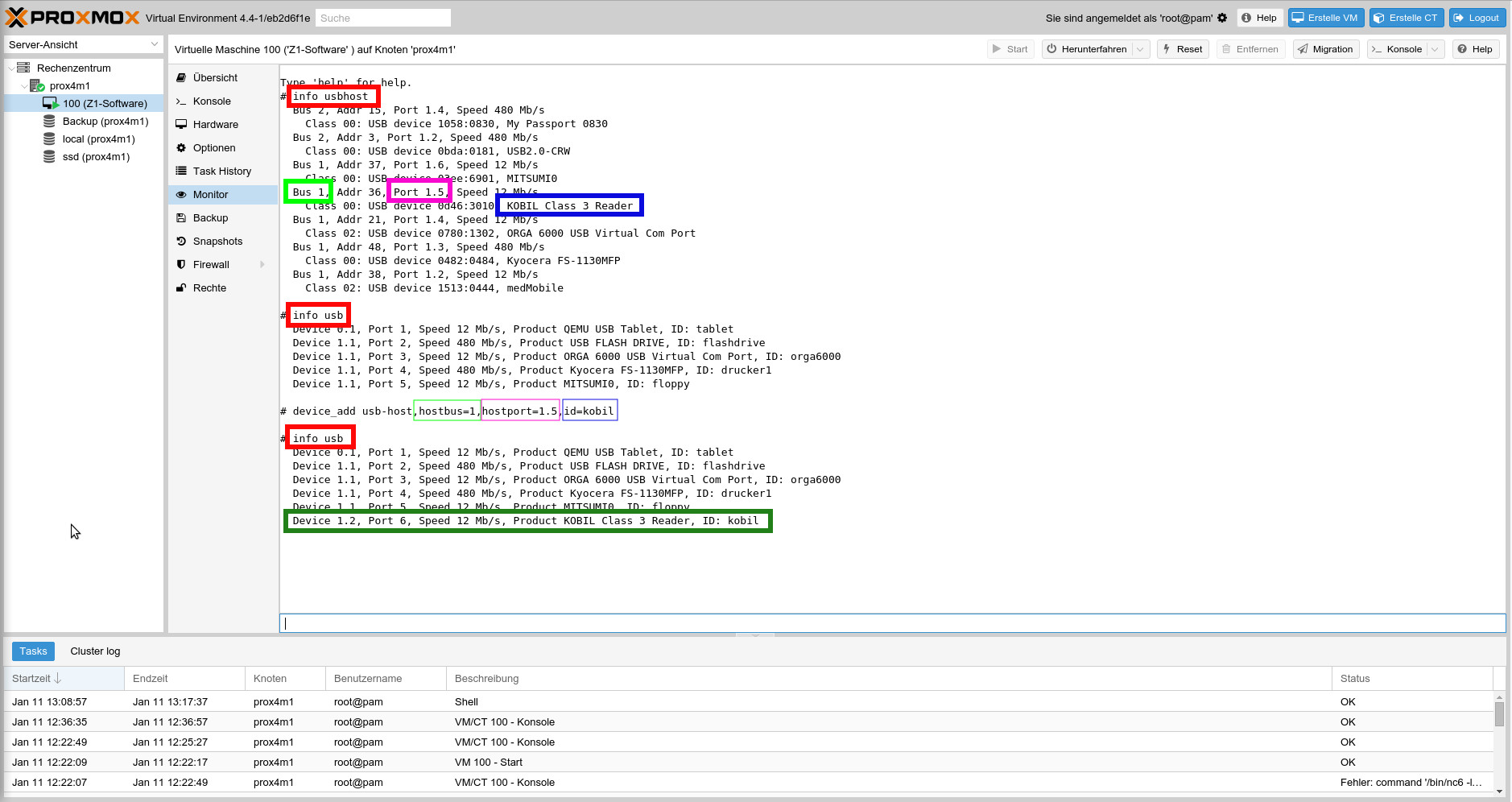Select the Shell task row
Viewport: 1512px width, 802px height.
tap(749, 702)
